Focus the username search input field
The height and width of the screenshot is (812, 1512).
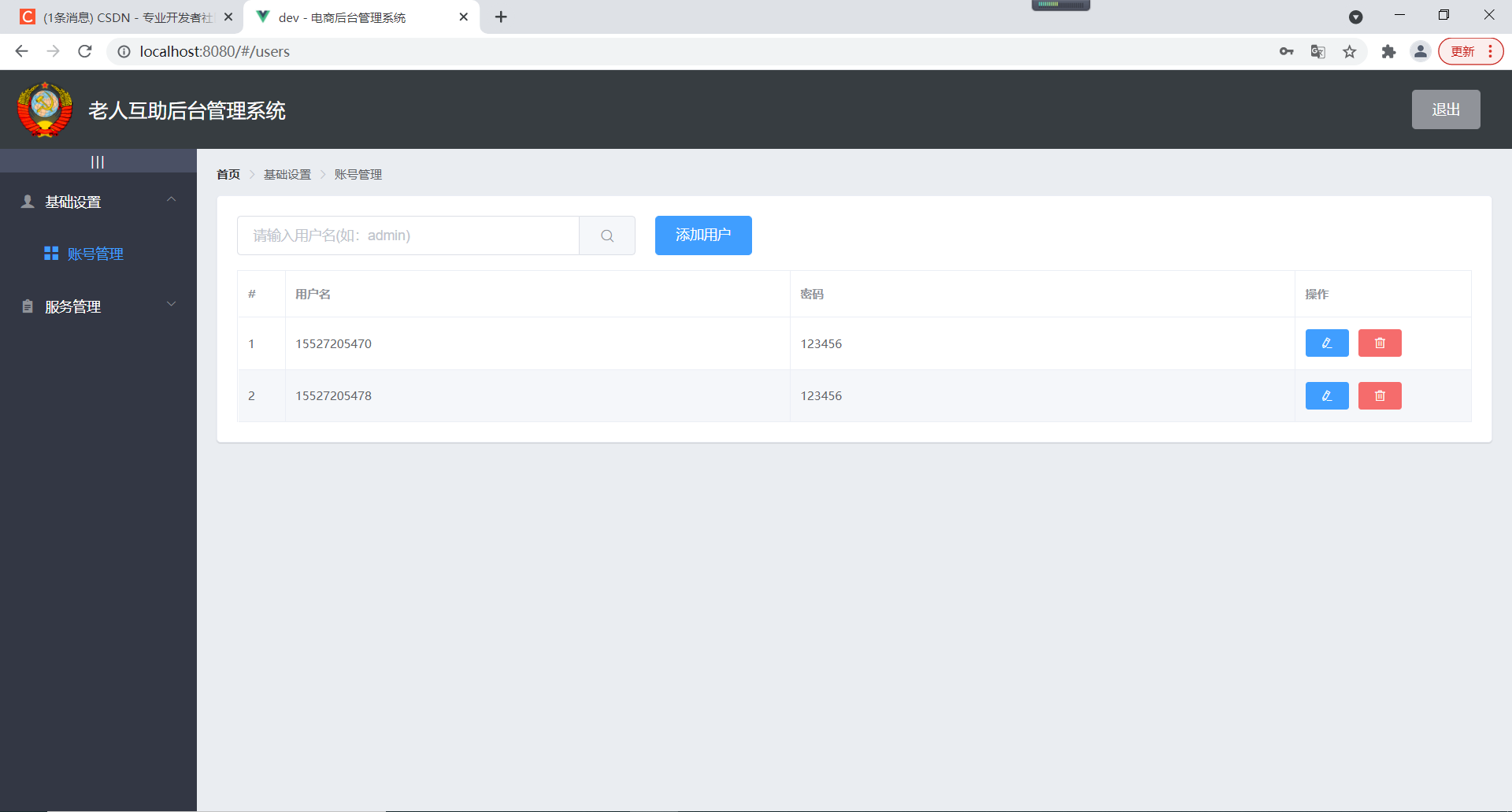tap(408, 235)
